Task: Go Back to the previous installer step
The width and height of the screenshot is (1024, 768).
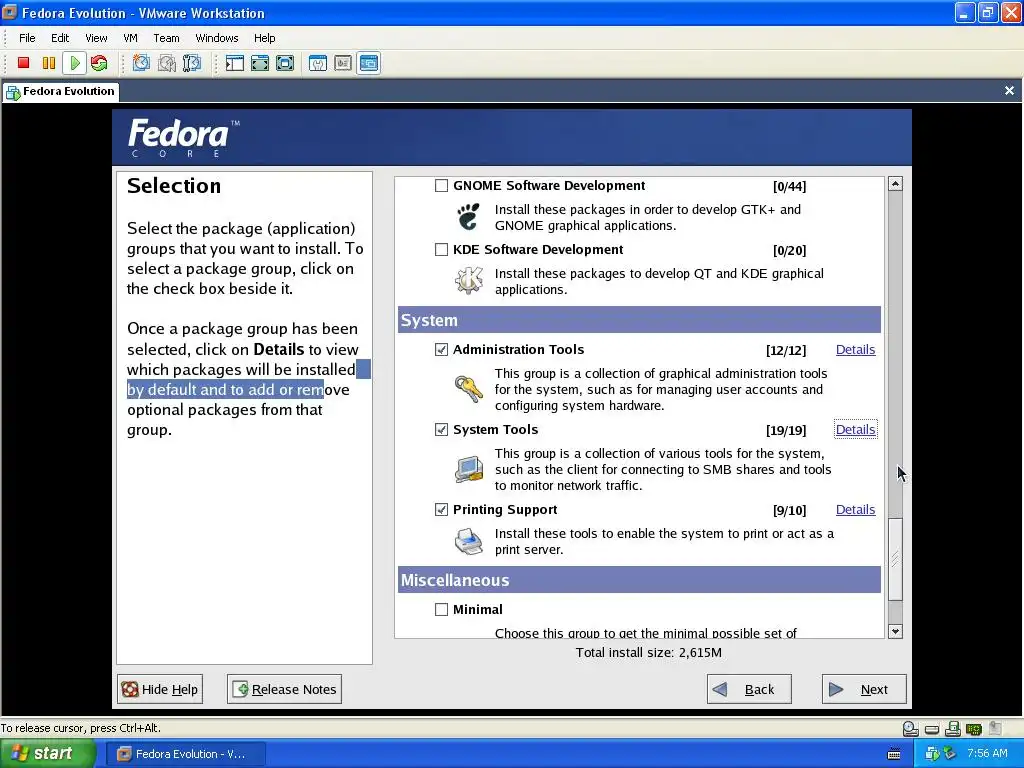Action: 749,689
